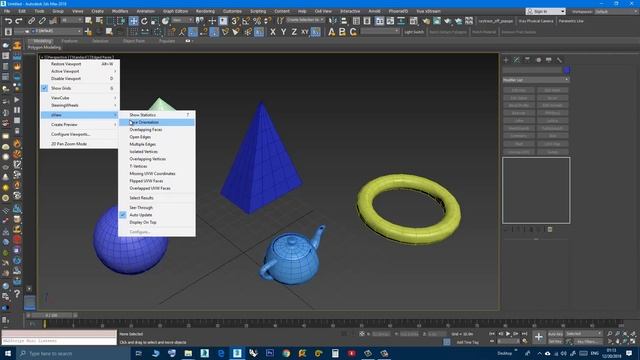Toggle Auto Key animation mode
The height and width of the screenshot is (360, 640).
click(x=556, y=334)
